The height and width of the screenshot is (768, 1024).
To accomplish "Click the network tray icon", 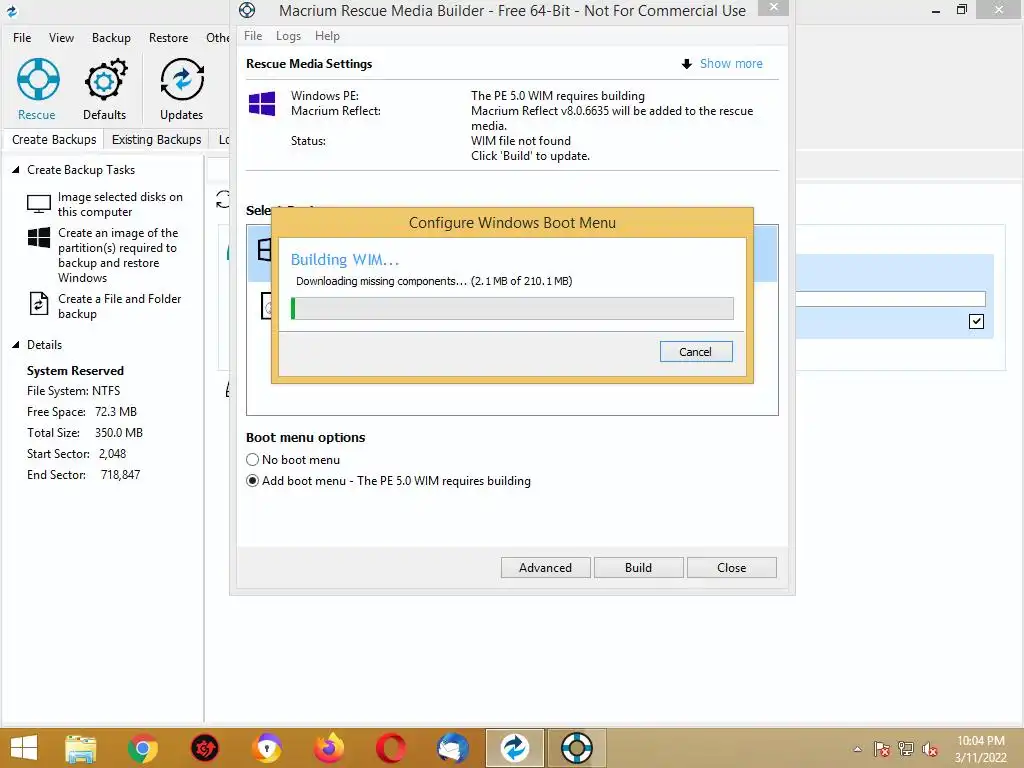I will (x=906, y=749).
